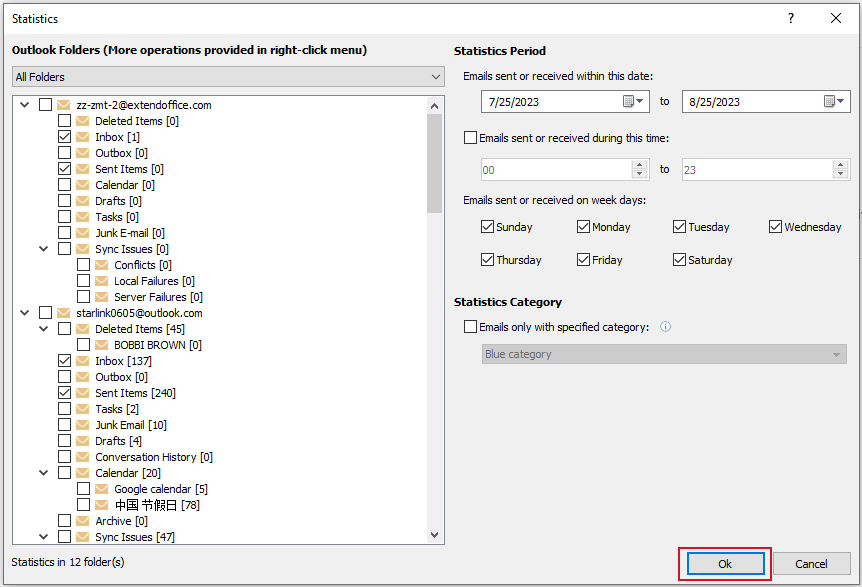Click the help question mark in title bar
Screen dimensions: 862x587
[x=791, y=18]
